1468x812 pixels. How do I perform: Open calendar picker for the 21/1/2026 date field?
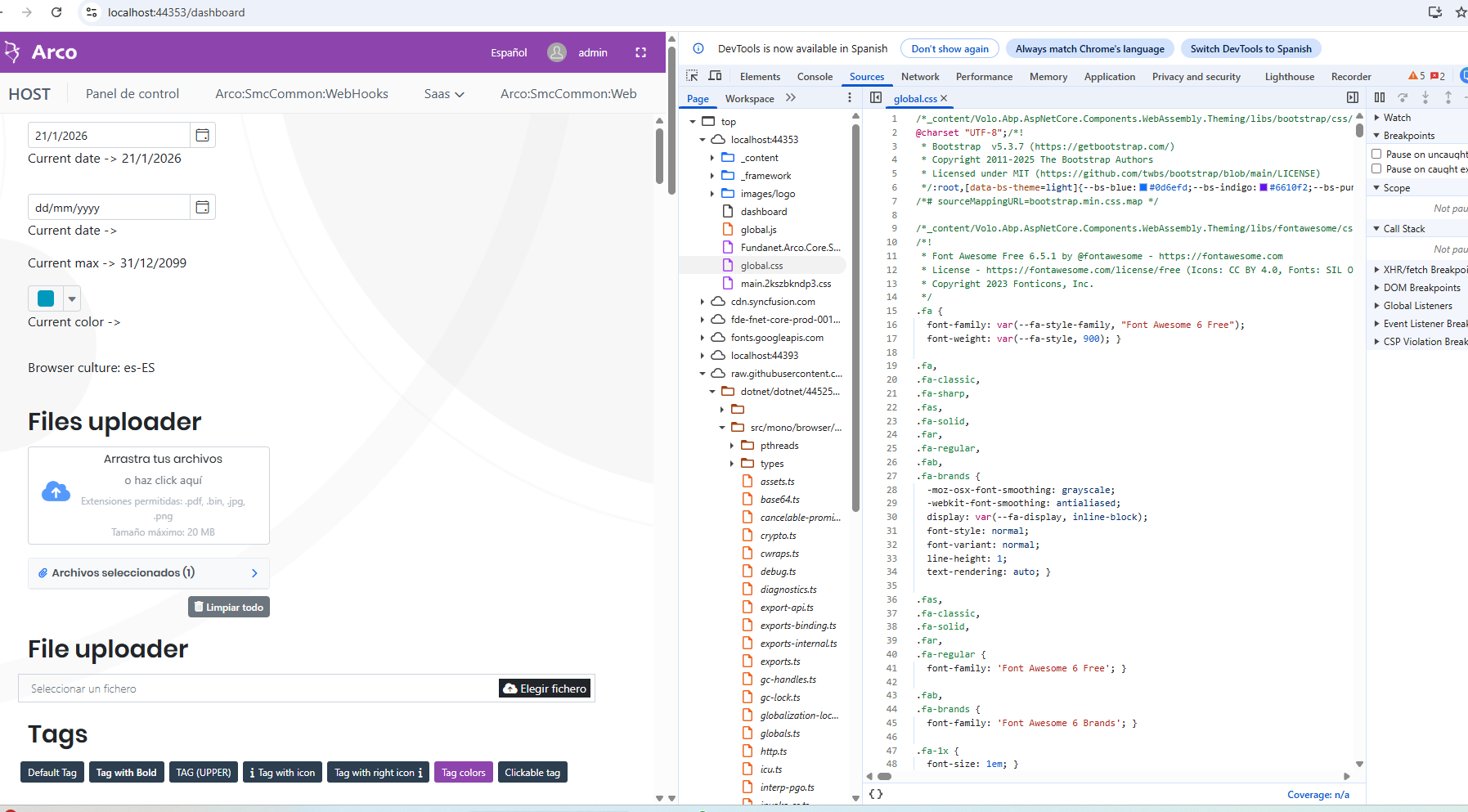pos(203,135)
